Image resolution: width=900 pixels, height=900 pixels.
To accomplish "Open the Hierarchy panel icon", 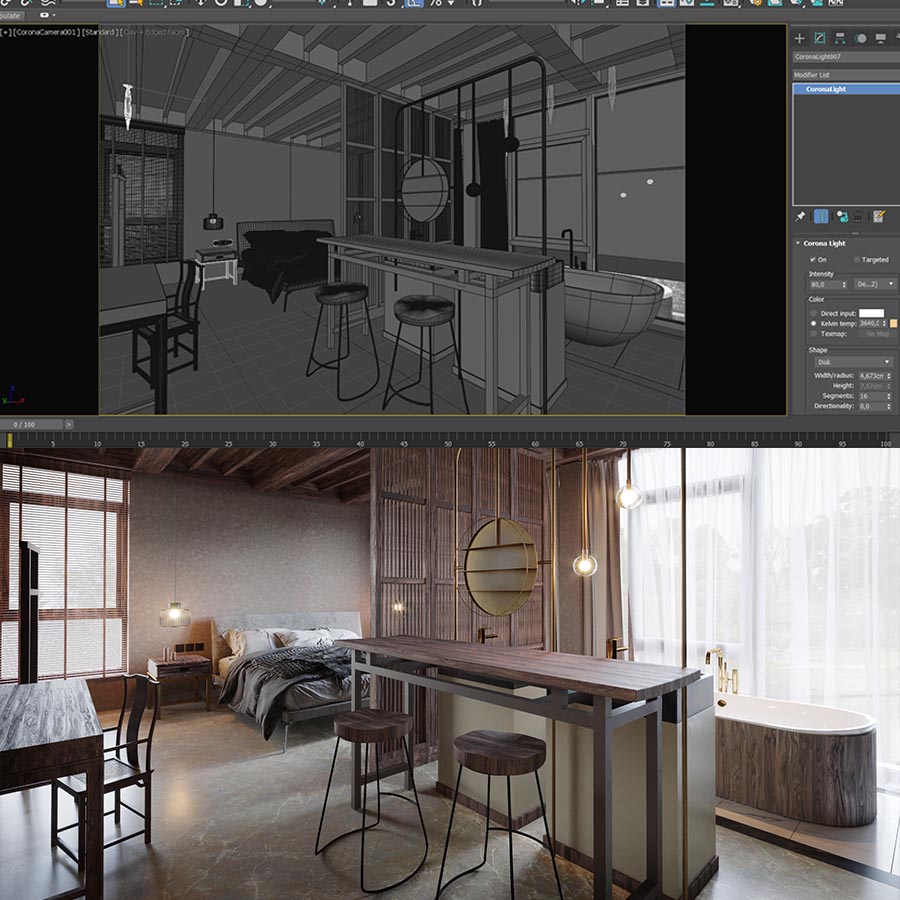I will 839,38.
